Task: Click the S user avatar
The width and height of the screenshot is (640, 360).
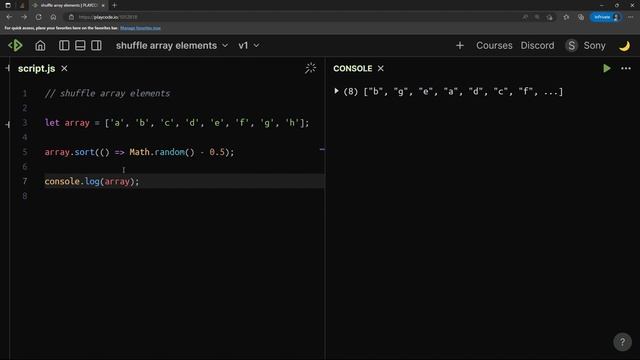Action: 571,45
